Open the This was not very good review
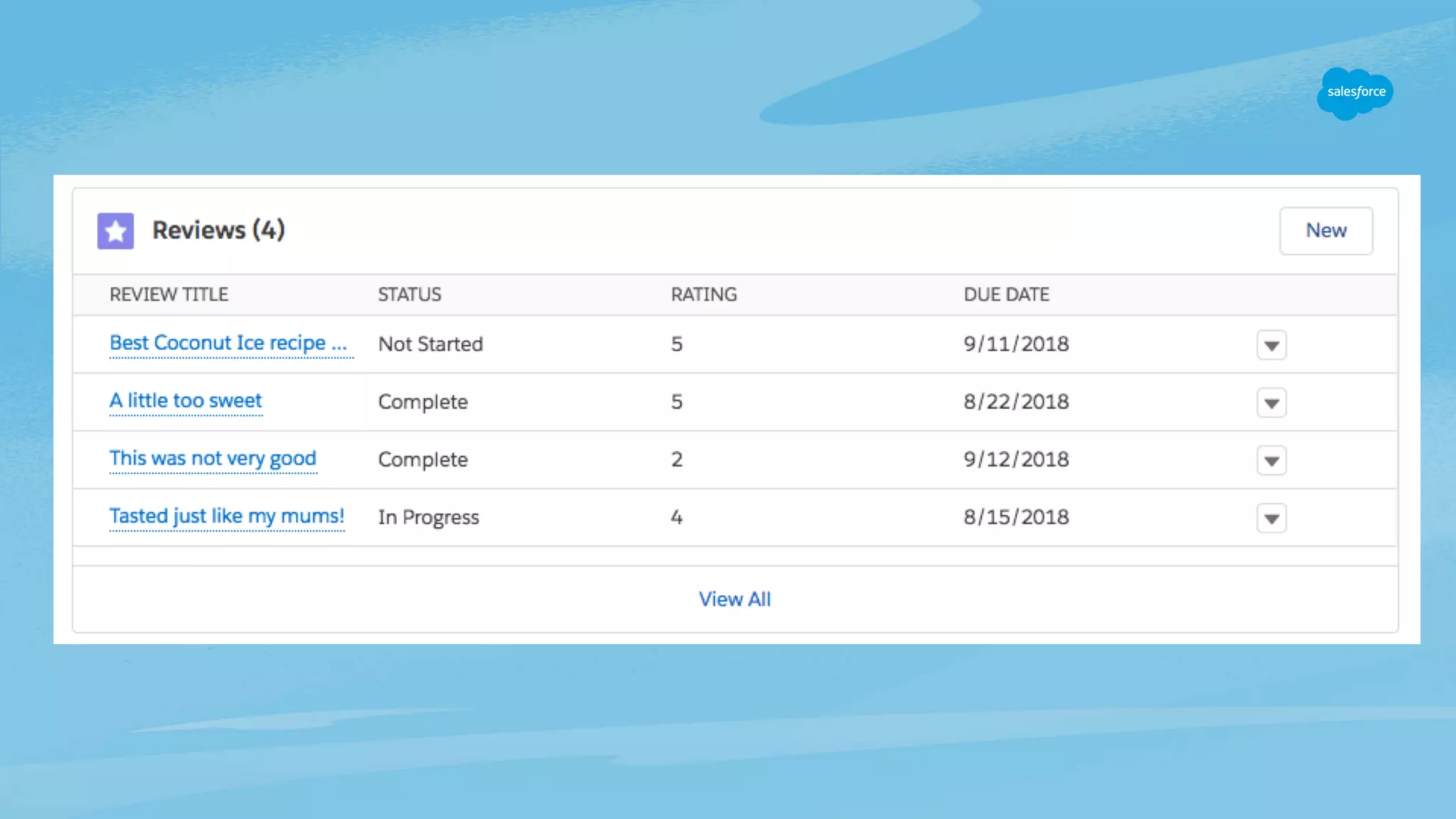The height and width of the screenshot is (819, 1456). tap(213, 459)
